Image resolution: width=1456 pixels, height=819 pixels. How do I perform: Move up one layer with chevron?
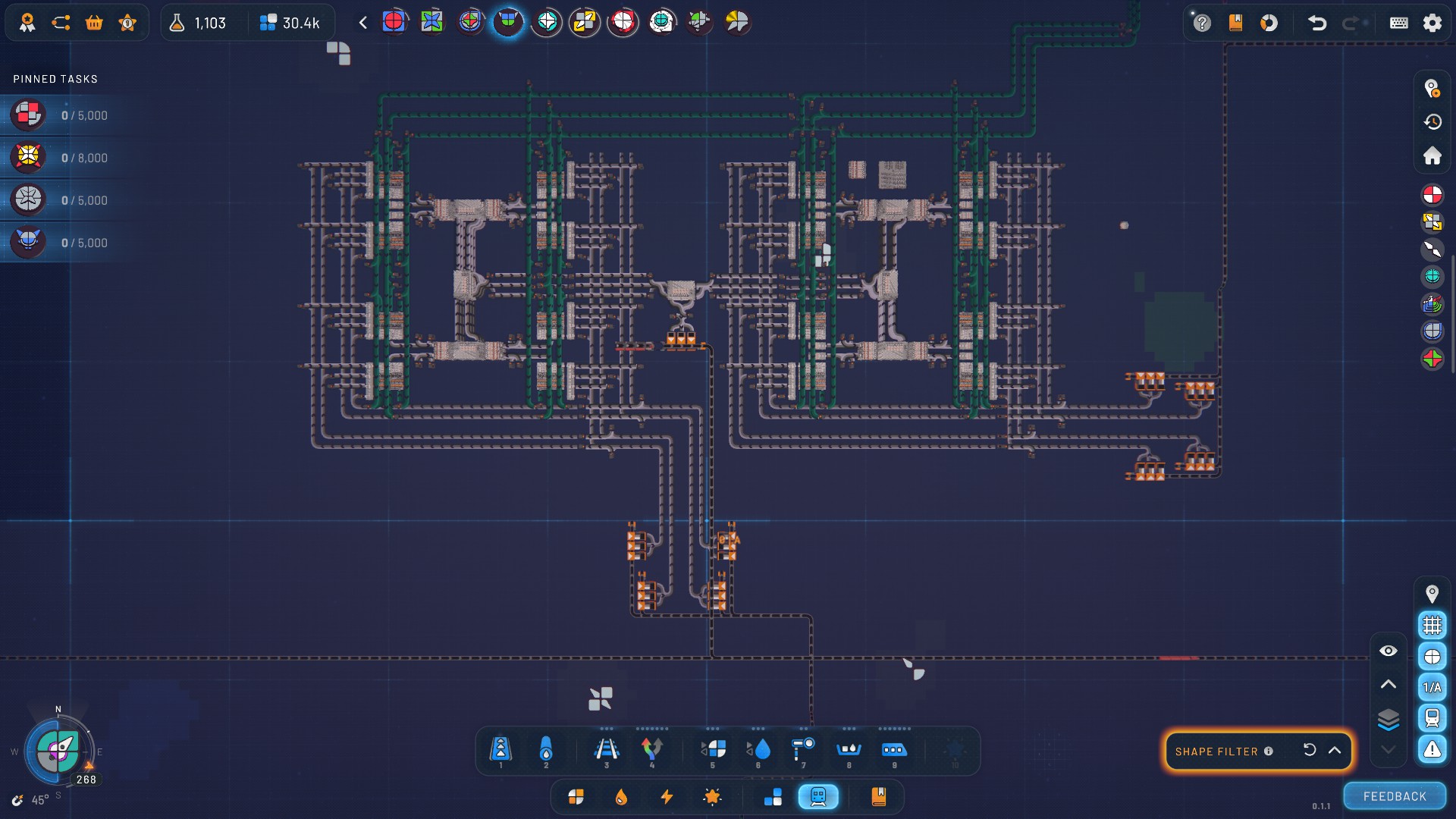(x=1388, y=685)
